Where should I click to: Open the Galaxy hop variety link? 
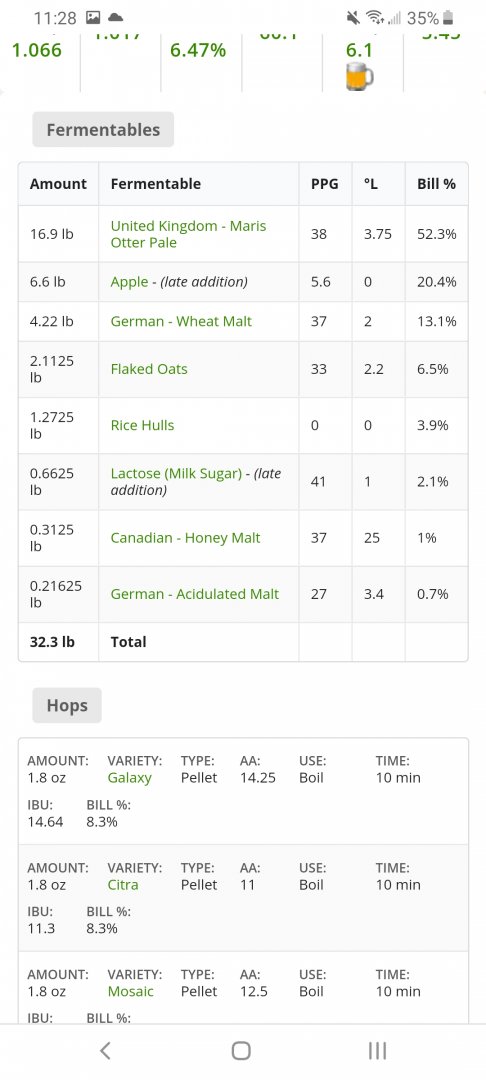click(129, 778)
